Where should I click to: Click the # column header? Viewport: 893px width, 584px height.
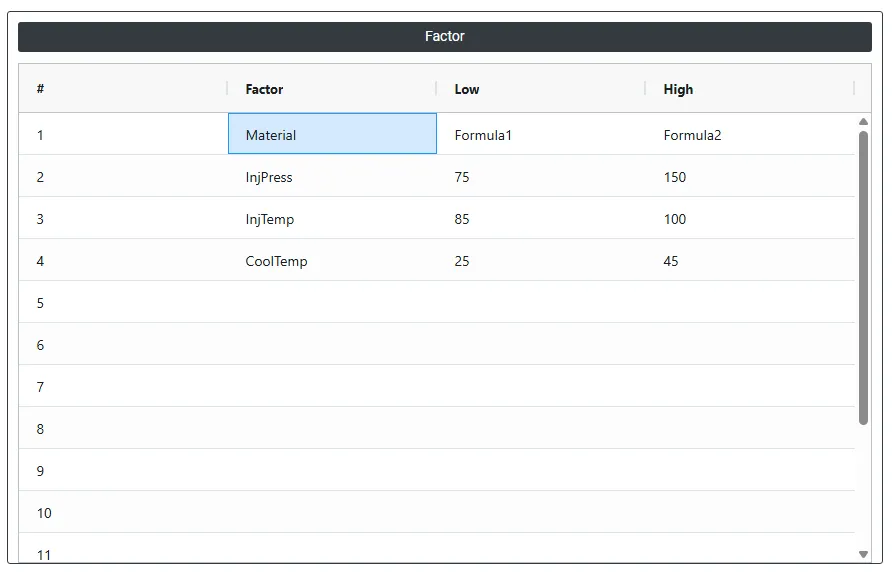click(123, 88)
